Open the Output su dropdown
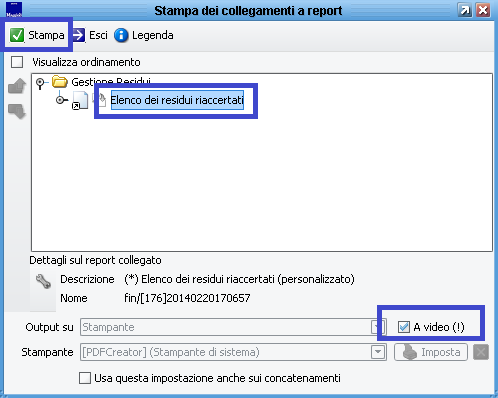The width and height of the screenshot is (498, 398). tap(377, 327)
